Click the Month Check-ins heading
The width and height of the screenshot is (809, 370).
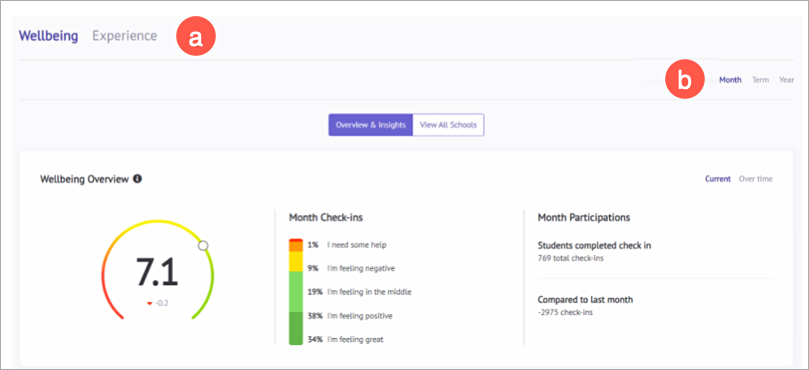(x=326, y=218)
